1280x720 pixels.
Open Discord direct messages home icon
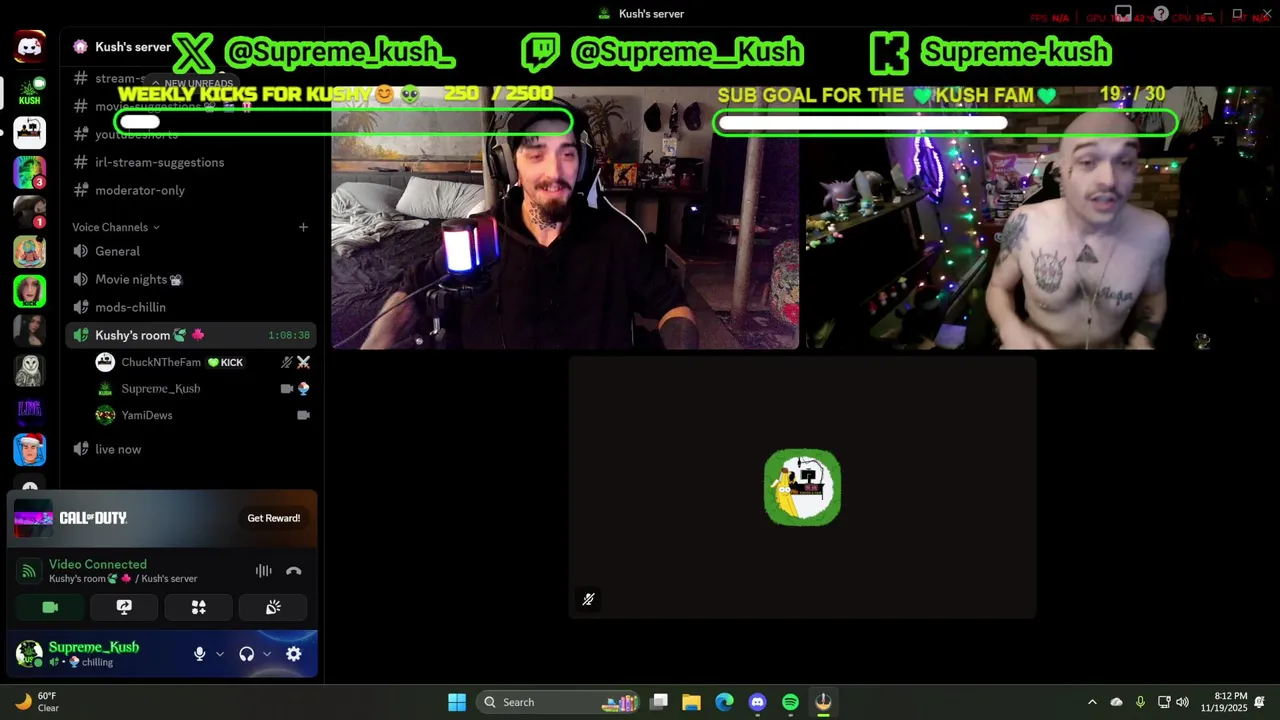[29, 47]
